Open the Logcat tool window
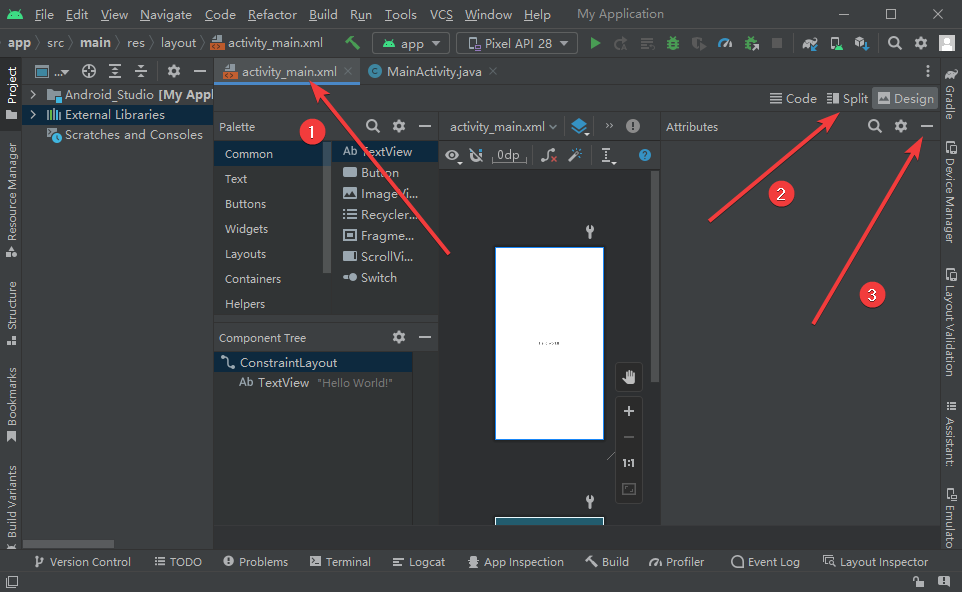Viewport: 962px width, 592px height. (x=418, y=562)
